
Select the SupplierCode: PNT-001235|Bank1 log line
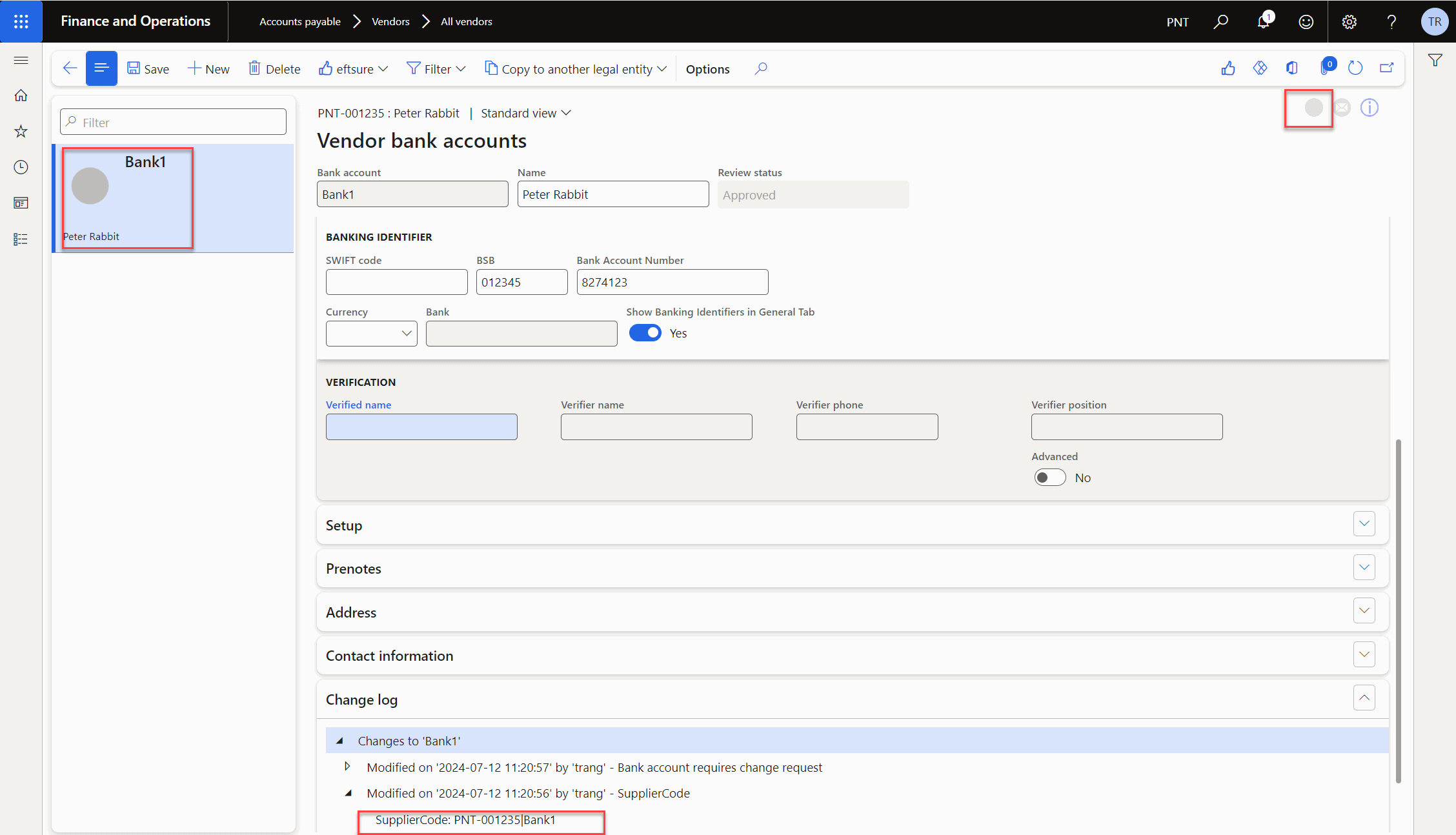[465, 820]
